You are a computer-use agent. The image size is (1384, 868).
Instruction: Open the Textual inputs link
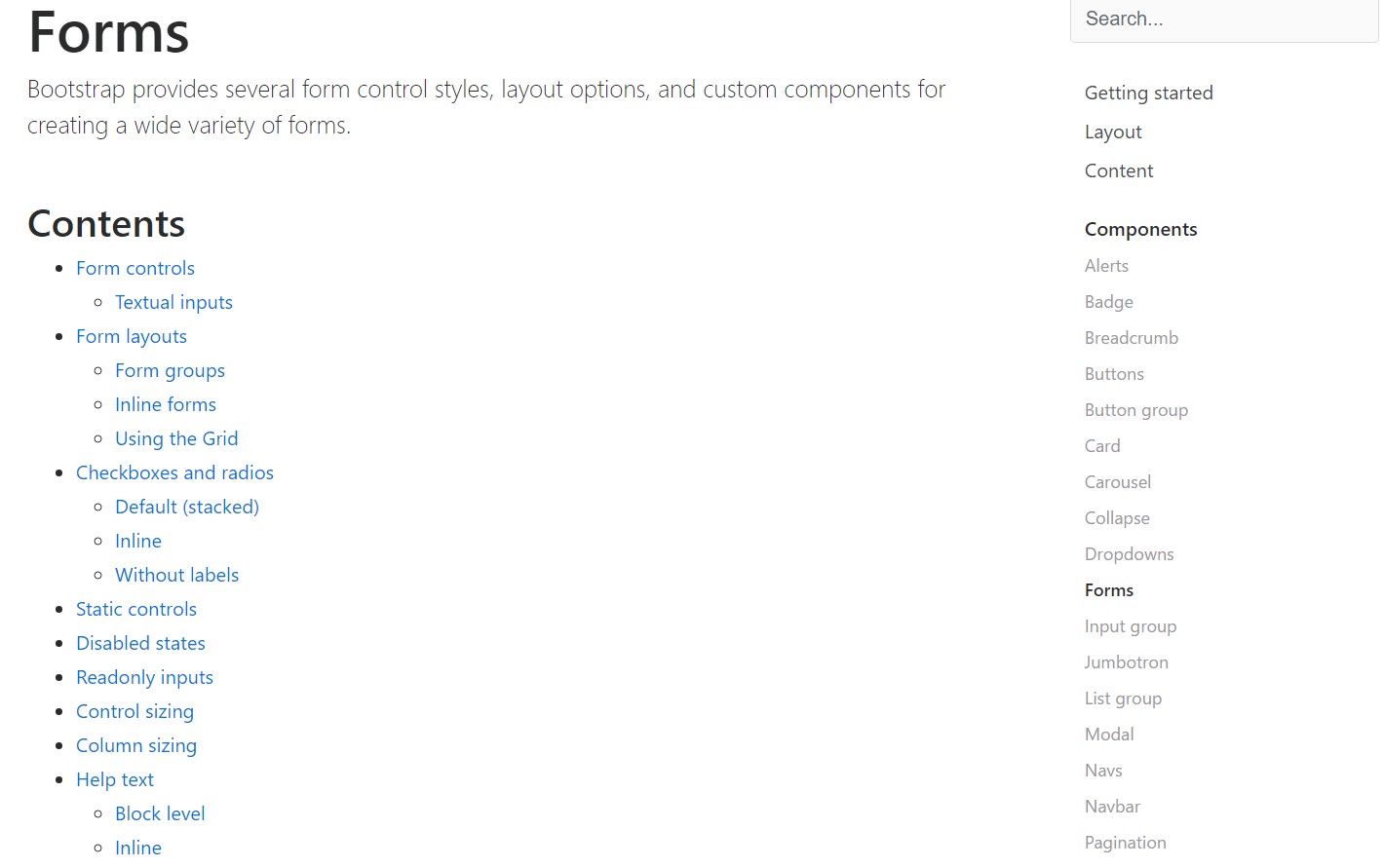(x=173, y=302)
